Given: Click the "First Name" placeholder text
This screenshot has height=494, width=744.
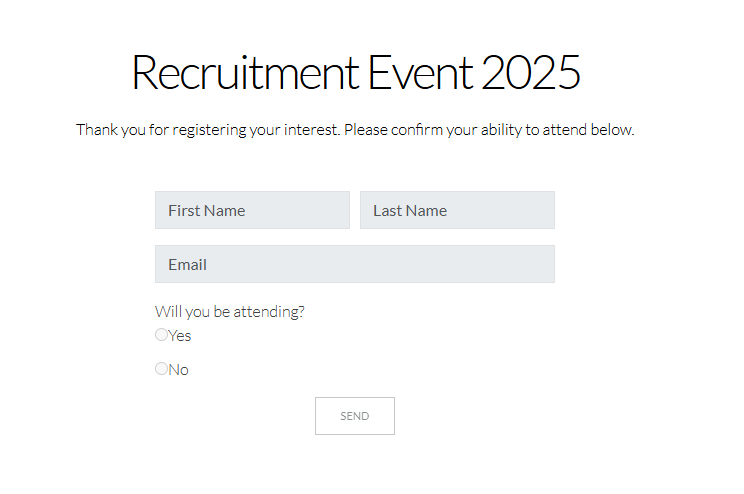Looking at the screenshot, I should pos(207,210).
